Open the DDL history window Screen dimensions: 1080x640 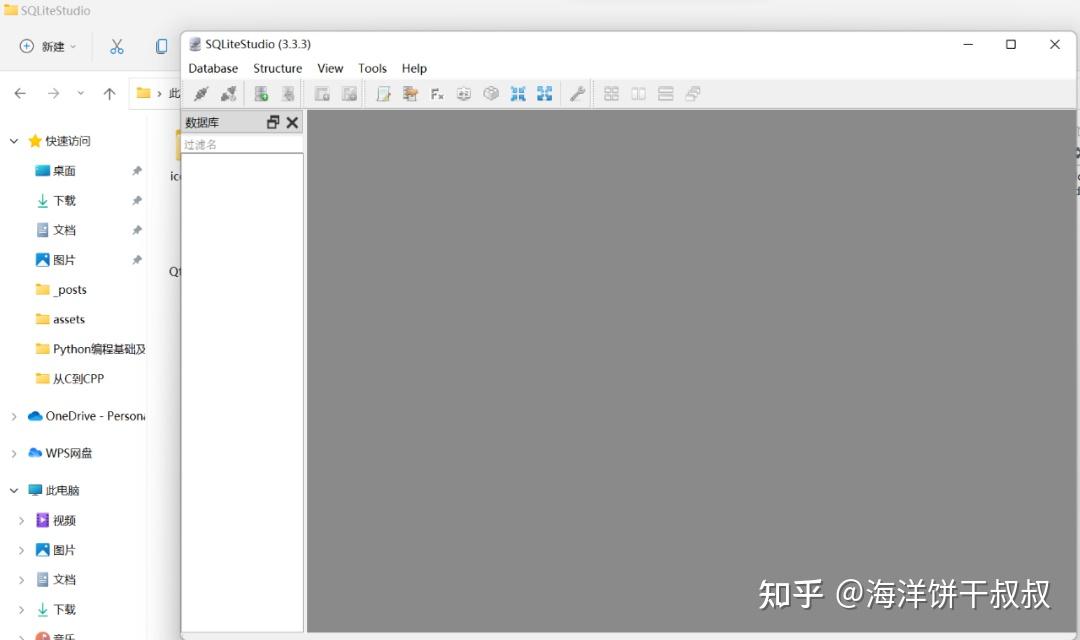(409, 93)
